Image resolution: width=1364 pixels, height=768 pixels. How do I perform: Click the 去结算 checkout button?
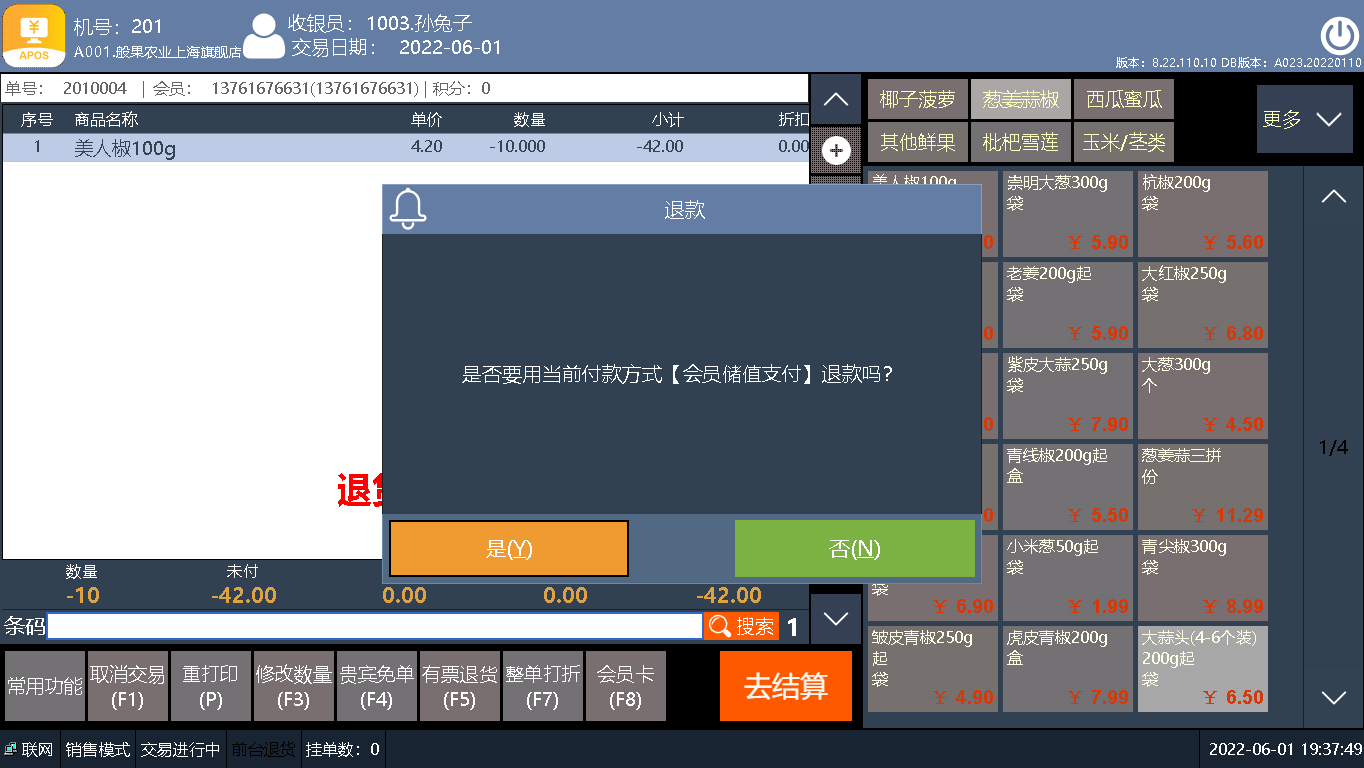[786, 686]
